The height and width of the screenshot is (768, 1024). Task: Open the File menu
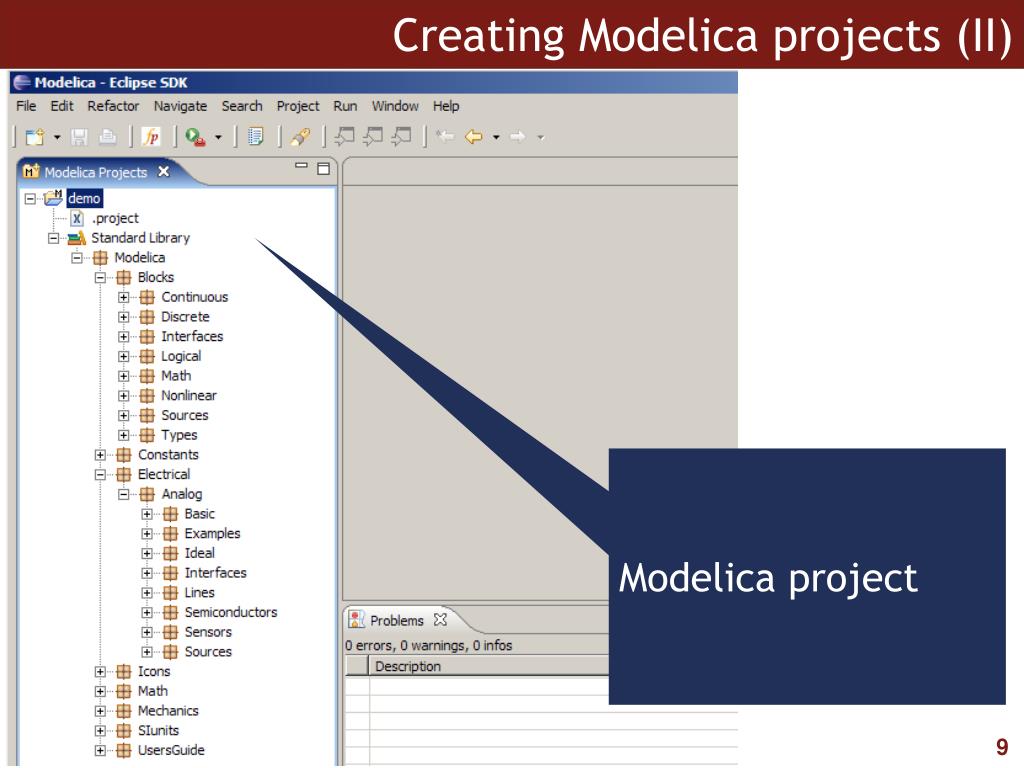(x=26, y=106)
